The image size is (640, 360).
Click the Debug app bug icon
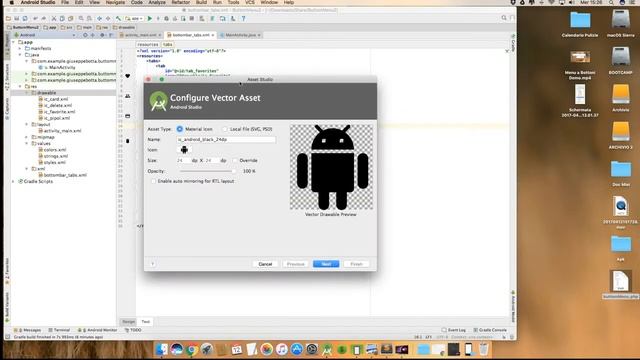pos(167,18)
